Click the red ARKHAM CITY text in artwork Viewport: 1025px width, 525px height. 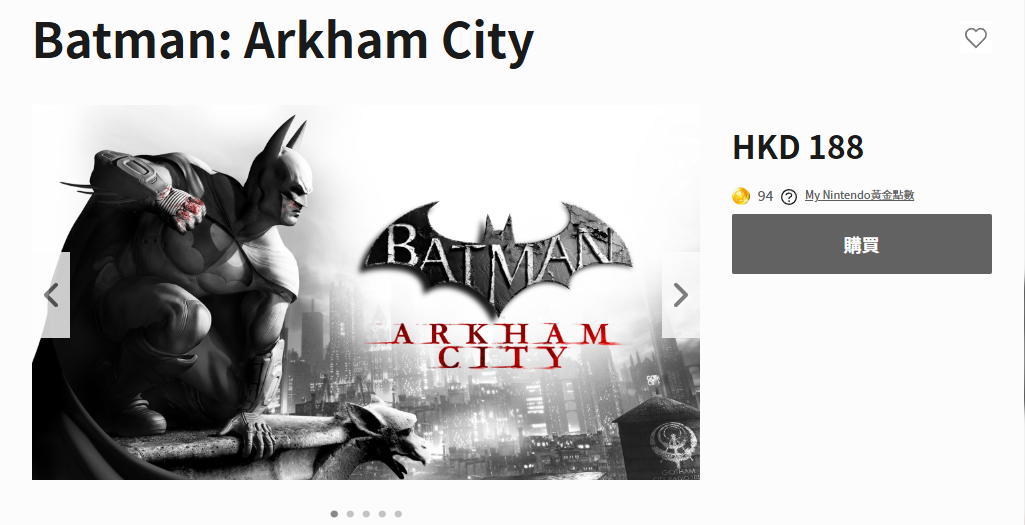point(497,345)
